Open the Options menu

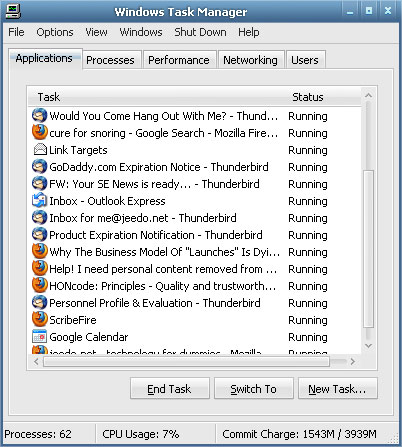(x=55, y=32)
